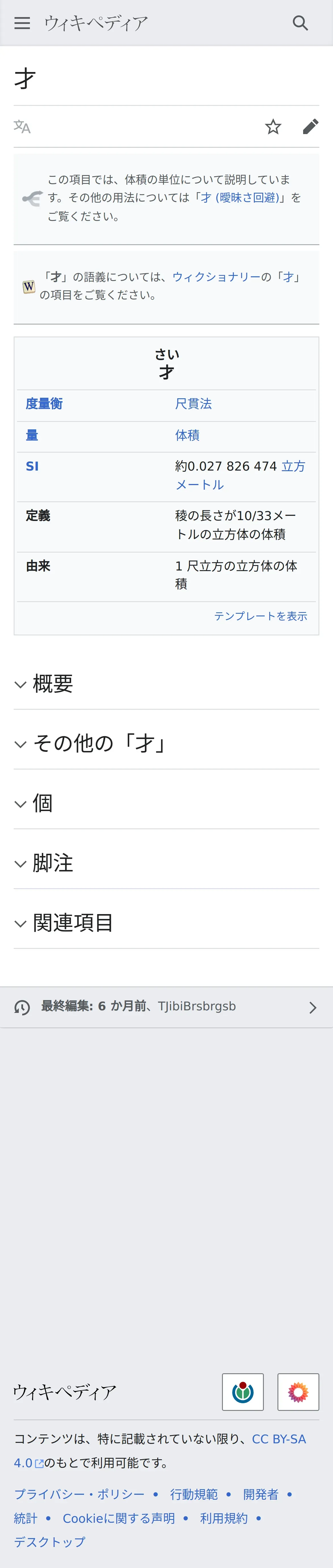Click the watchlist star icon
The width and height of the screenshot is (333, 1568).
273,127
